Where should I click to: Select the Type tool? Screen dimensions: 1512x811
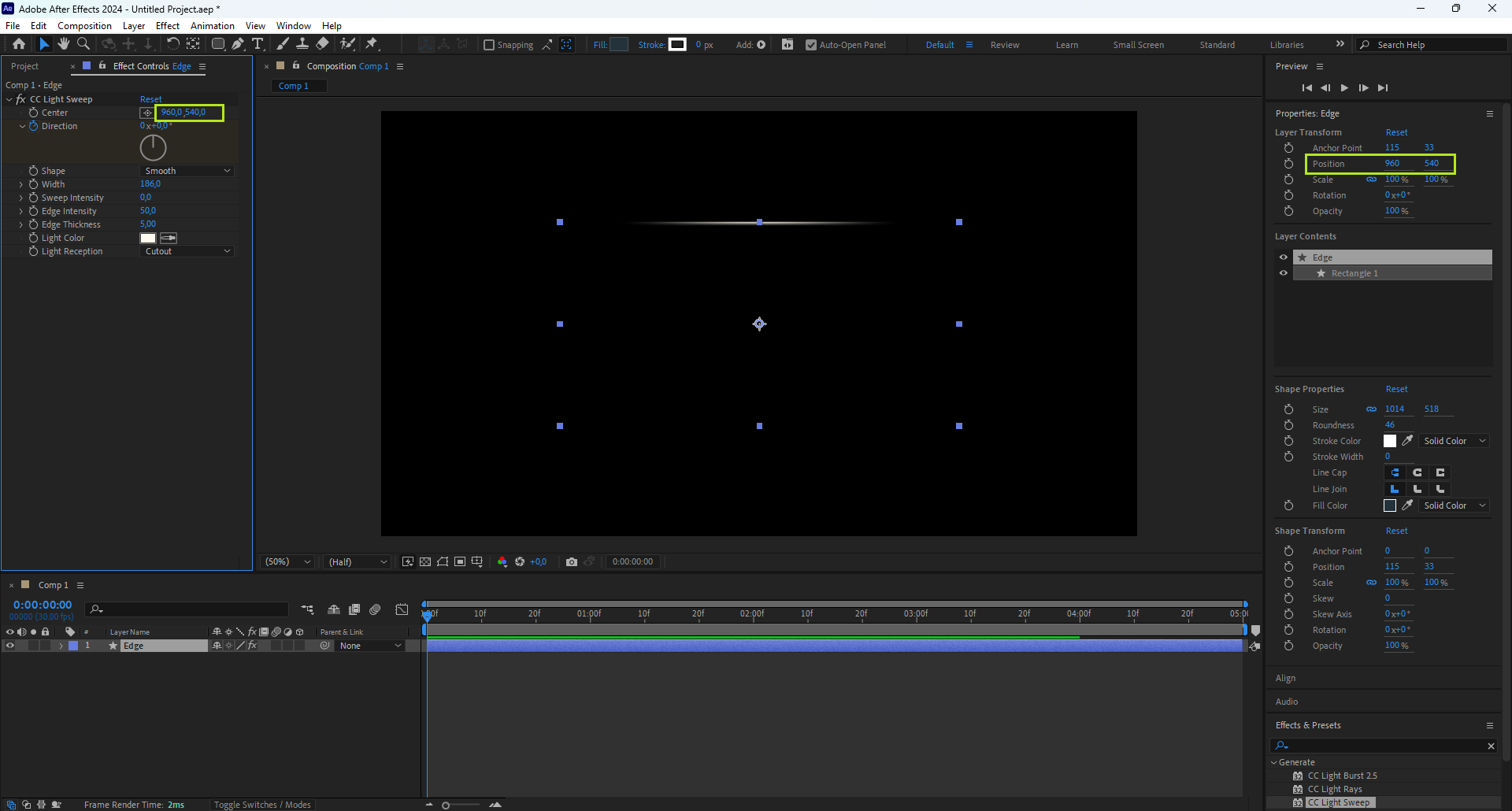pos(258,44)
